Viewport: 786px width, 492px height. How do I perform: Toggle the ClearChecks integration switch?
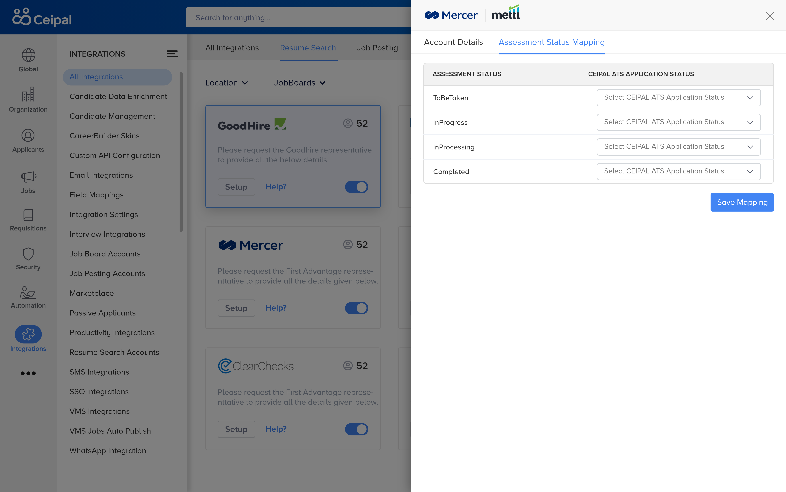pos(356,429)
